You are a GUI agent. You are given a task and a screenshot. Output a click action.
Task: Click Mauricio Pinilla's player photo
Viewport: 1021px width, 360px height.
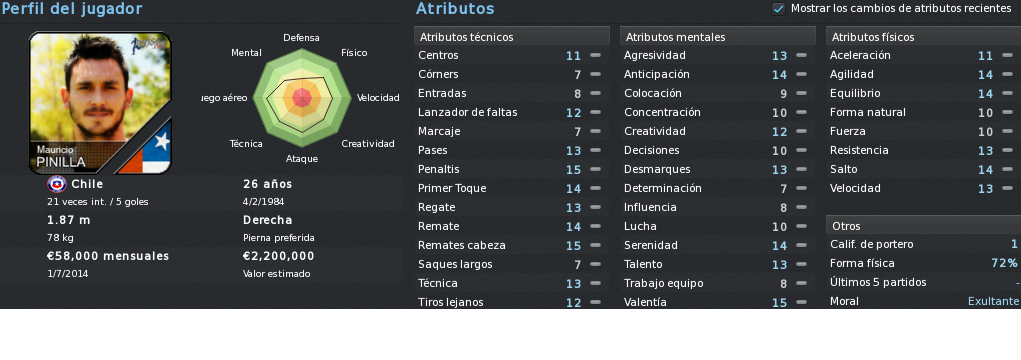(100, 103)
